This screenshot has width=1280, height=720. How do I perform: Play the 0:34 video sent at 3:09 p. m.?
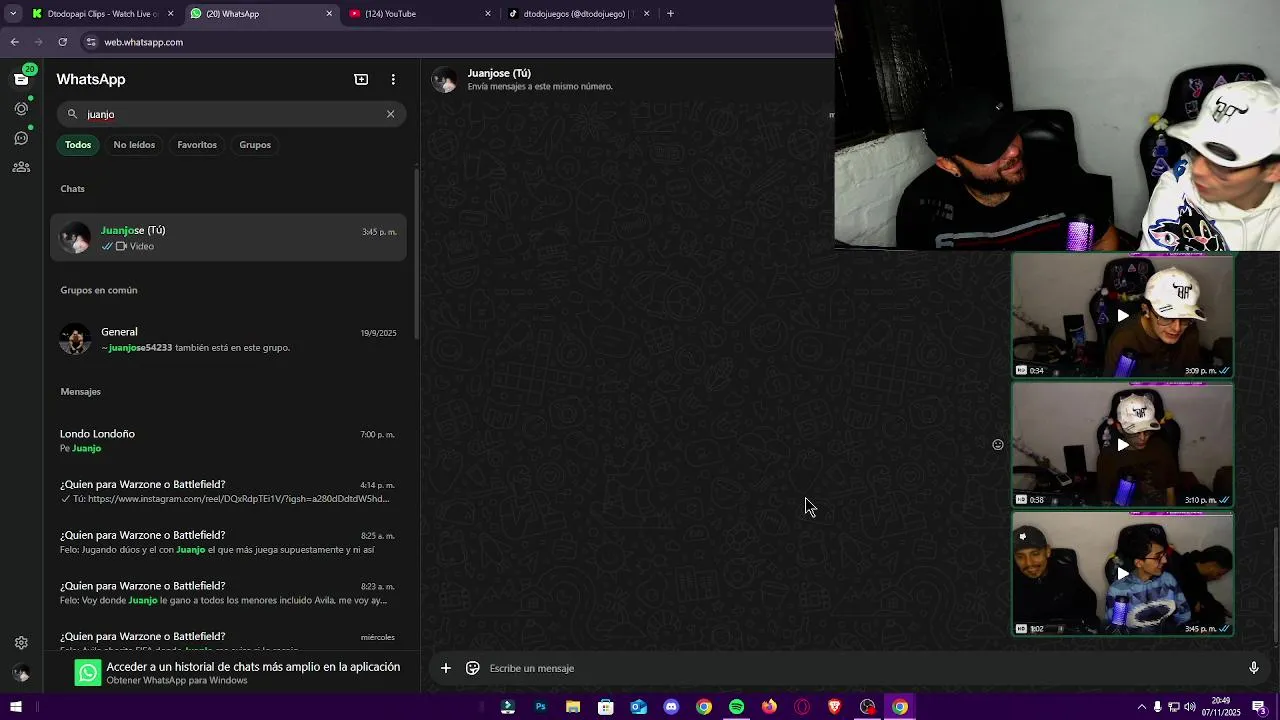[x=1123, y=315]
